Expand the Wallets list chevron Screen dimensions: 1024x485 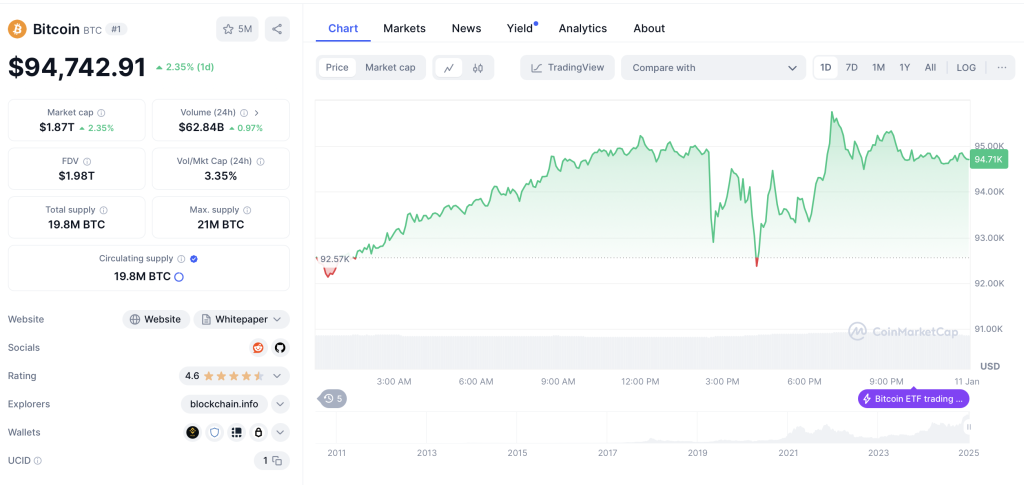coord(280,432)
